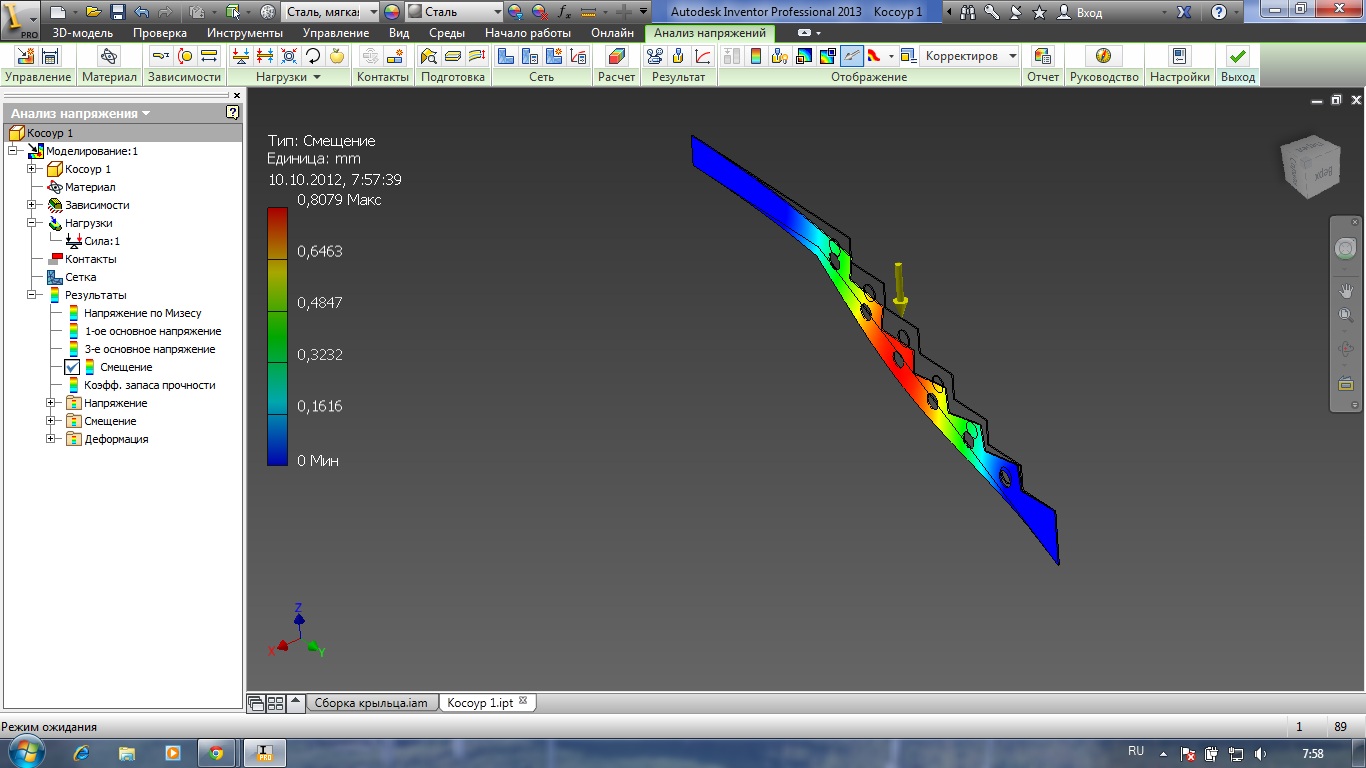Click the Manual contact icon in Контакты
Viewport: 1366px width, 768px height.
396,56
